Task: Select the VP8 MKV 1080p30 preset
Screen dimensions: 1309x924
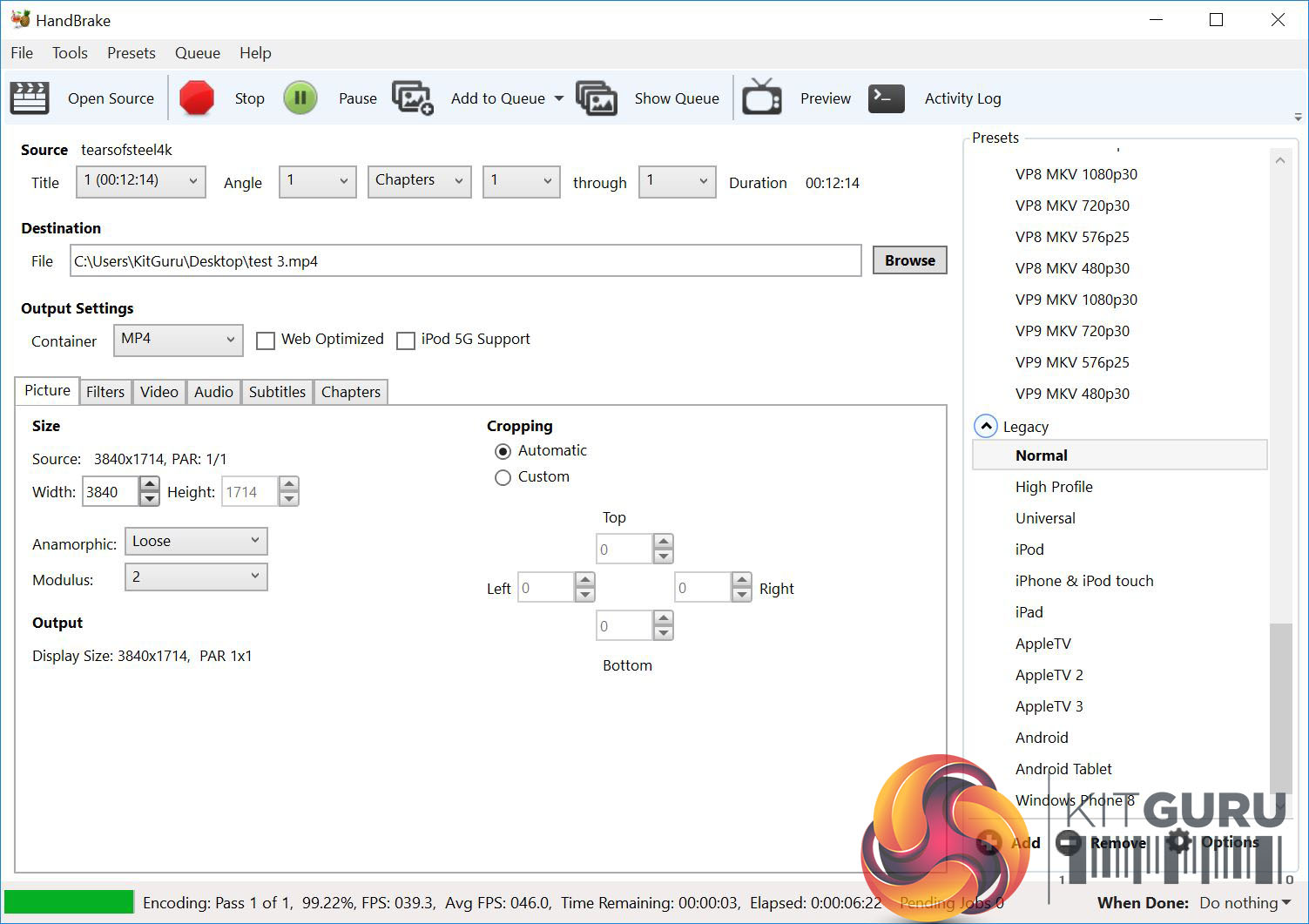Action: pyautogui.click(x=1076, y=174)
